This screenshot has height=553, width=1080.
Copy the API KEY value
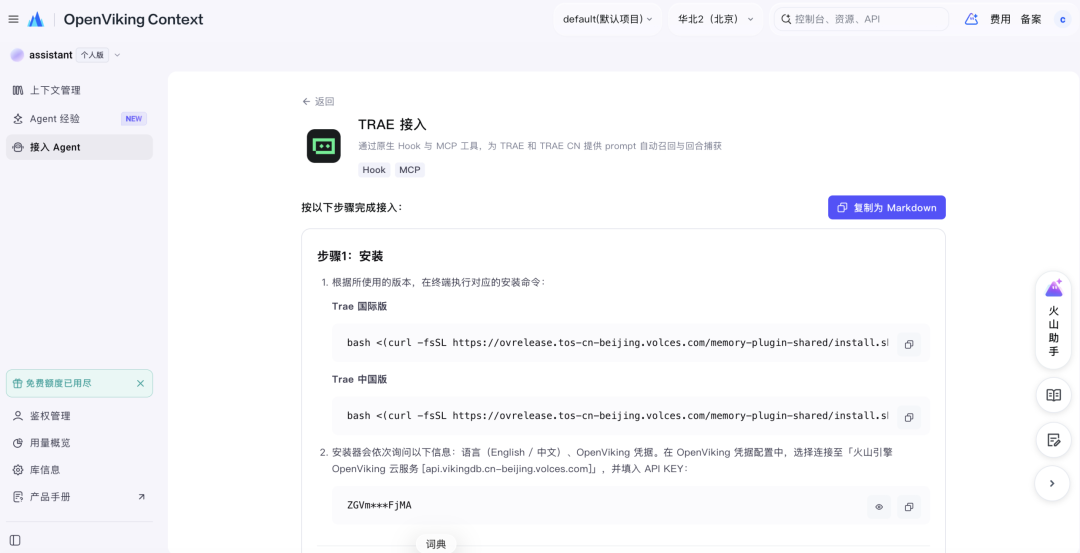pyautogui.click(x=908, y=507)
